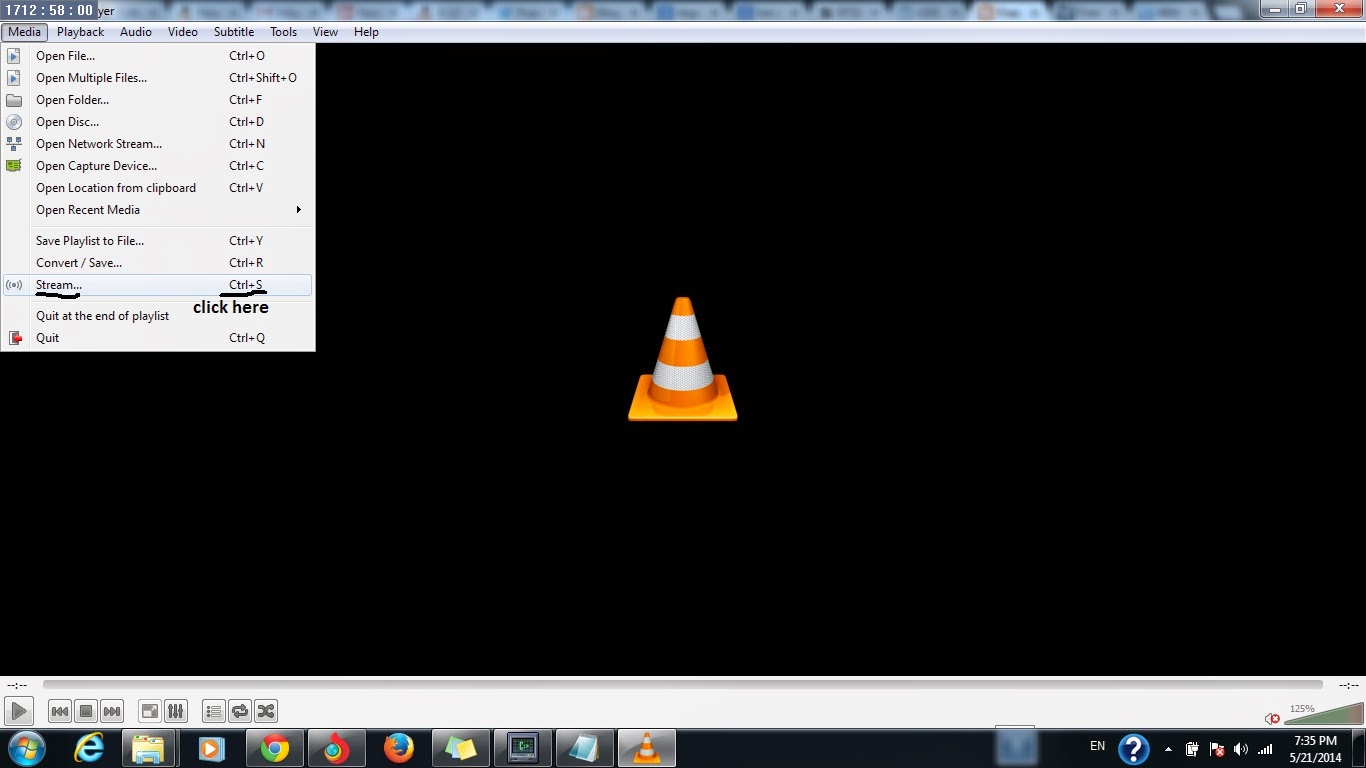Viewport: 1366px width, 768px height.
Task: Show hidden system tray icons
Action: pos(1168,747)
